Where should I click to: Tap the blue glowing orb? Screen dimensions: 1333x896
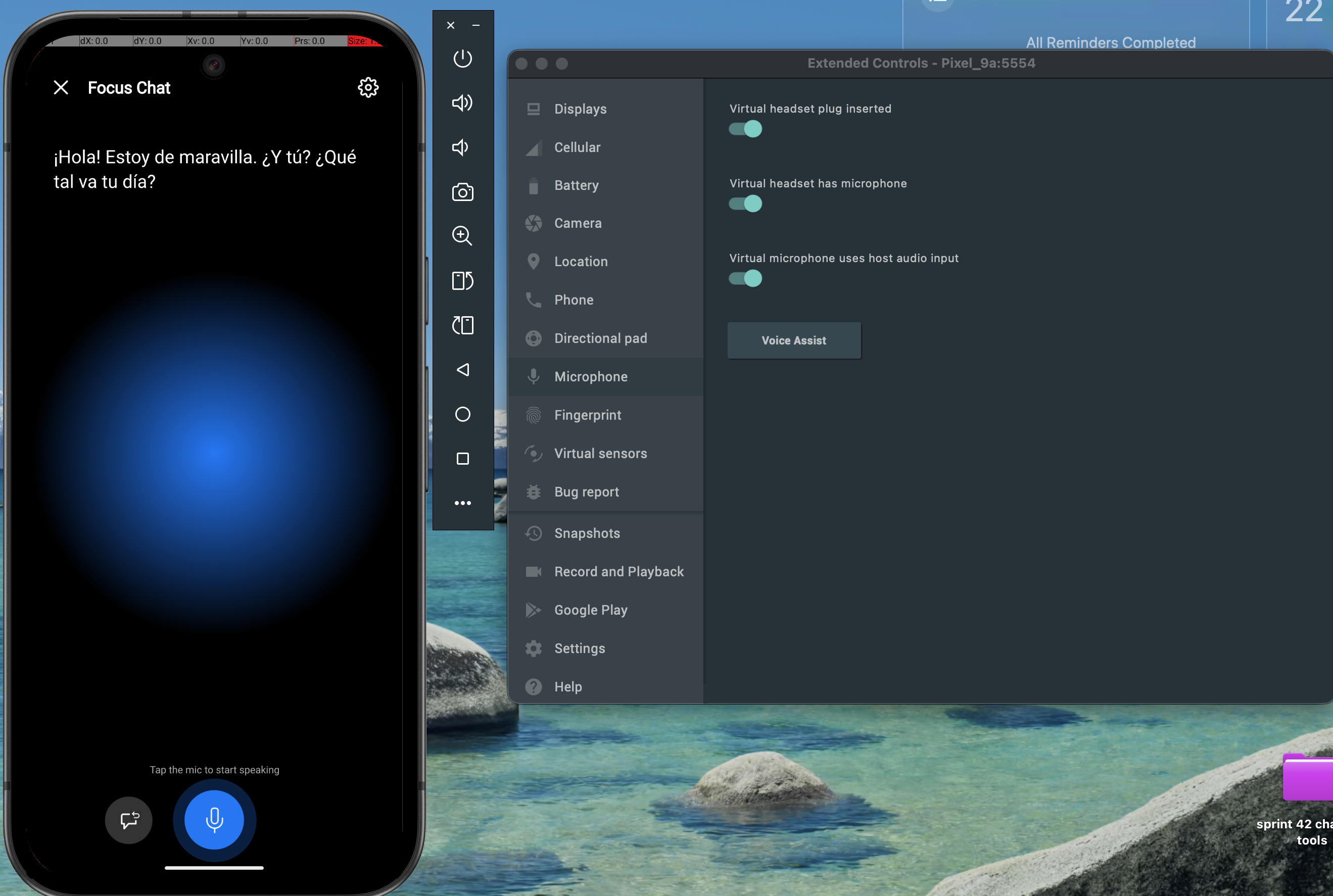214,454
